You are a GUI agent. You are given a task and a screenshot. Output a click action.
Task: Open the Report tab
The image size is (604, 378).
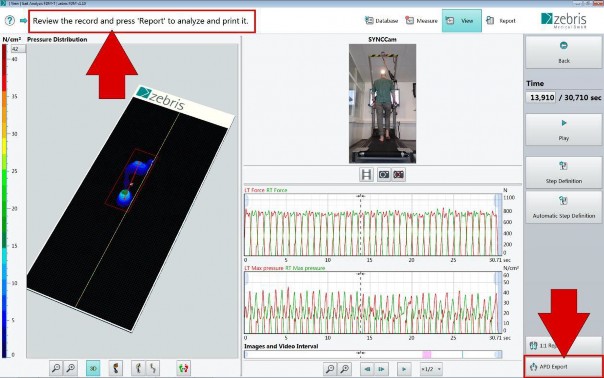[501, 21]
